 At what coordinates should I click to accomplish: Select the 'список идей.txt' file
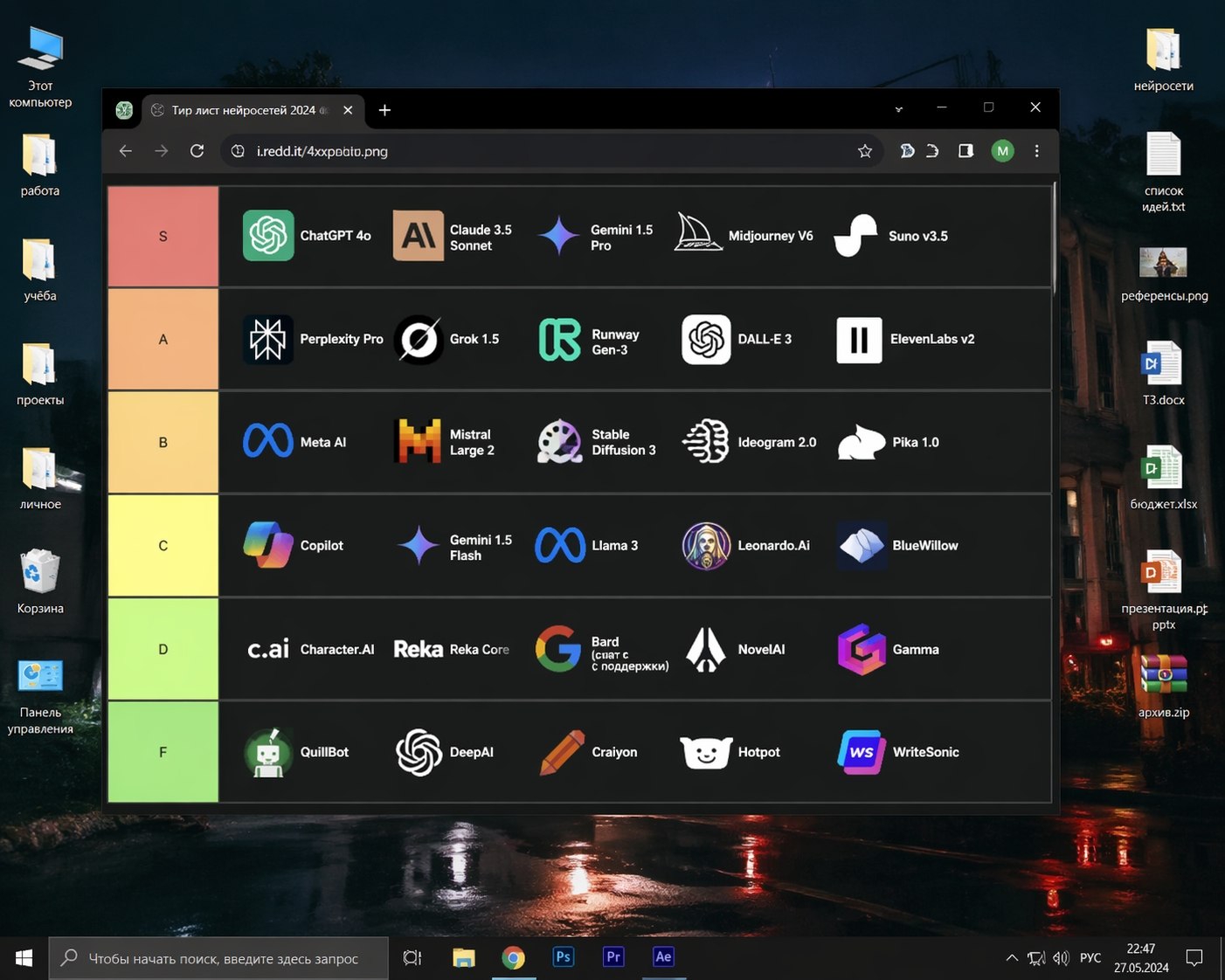point(1164,172)
